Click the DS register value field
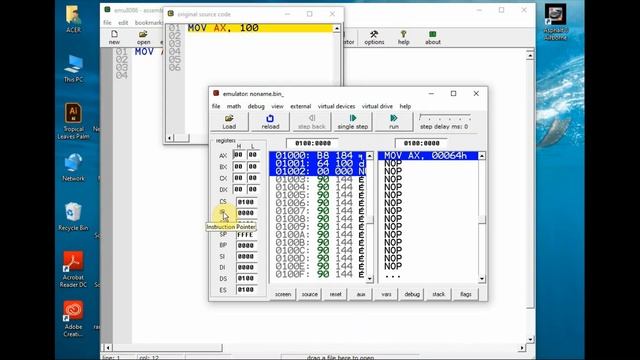640x360 pixels. 247,278
